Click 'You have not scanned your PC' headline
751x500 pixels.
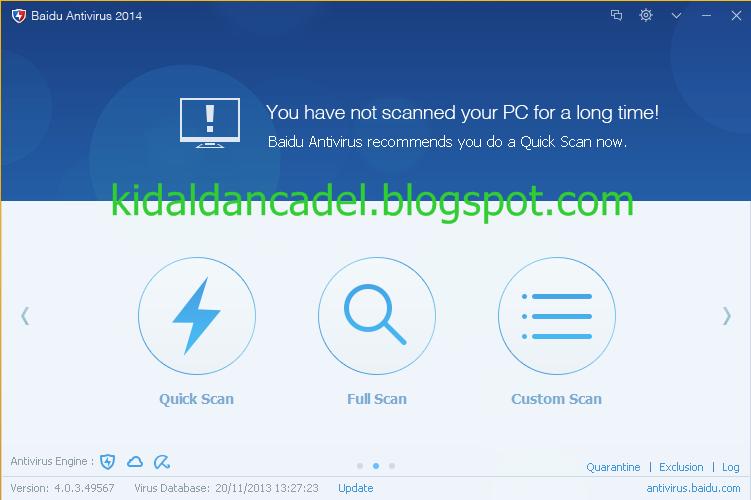click(x=462, y=113)
